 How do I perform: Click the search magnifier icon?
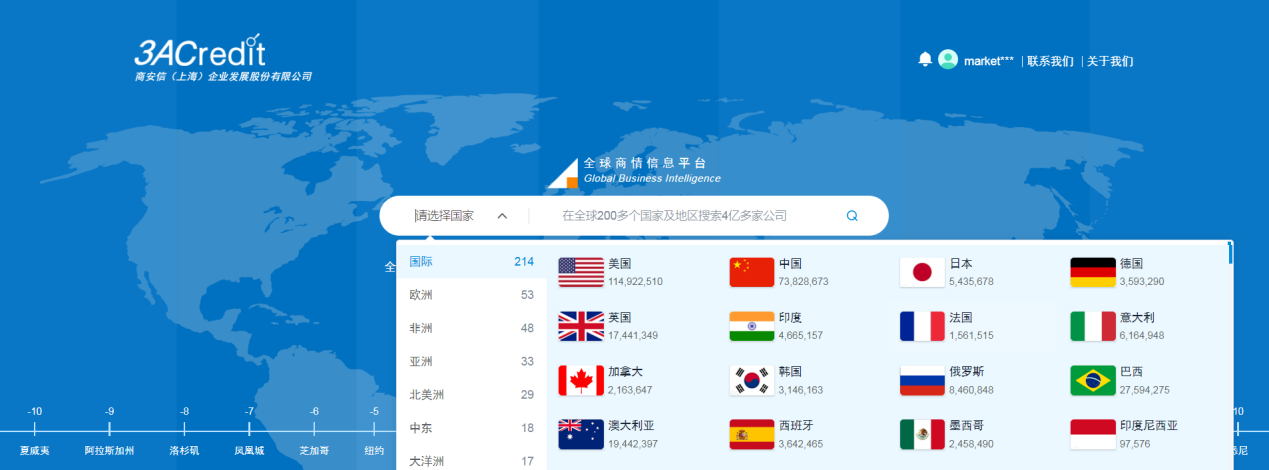click(x=852, y=215)
